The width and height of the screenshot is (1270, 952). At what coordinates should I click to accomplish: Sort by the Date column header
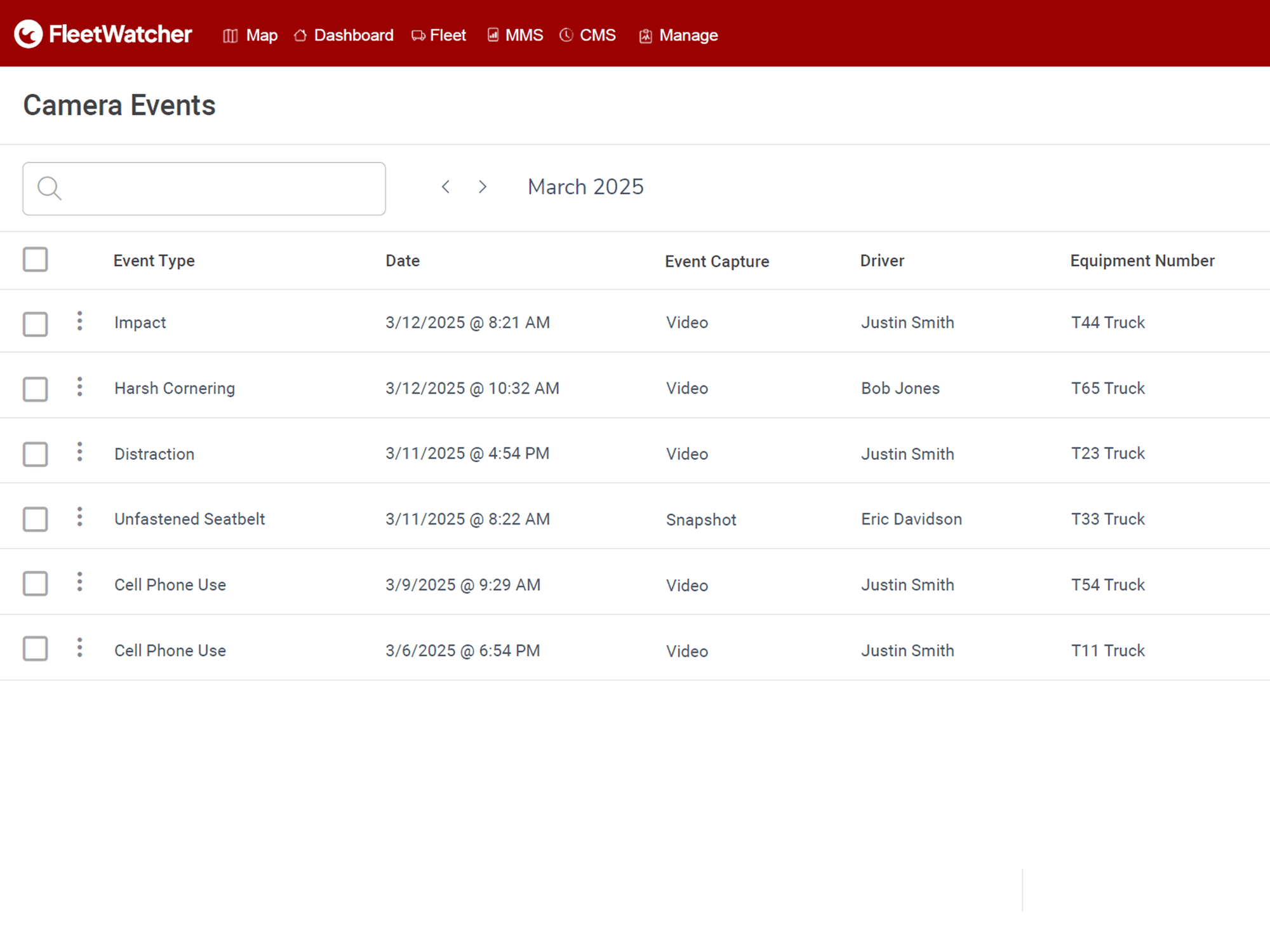click(x=403, y=260)
